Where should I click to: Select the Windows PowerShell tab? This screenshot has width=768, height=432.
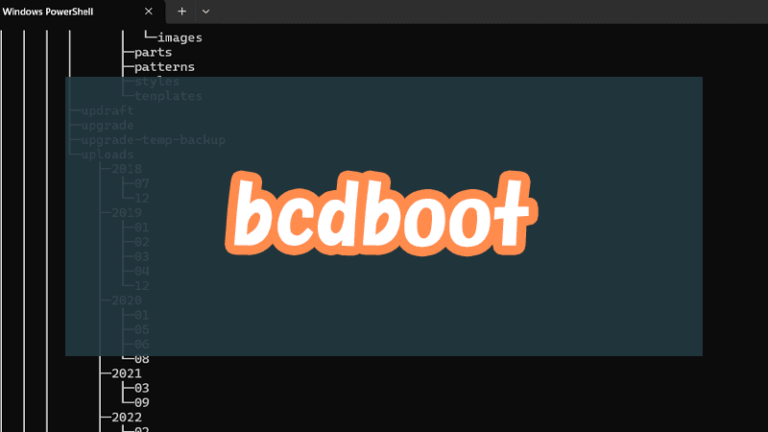(82, 11)
